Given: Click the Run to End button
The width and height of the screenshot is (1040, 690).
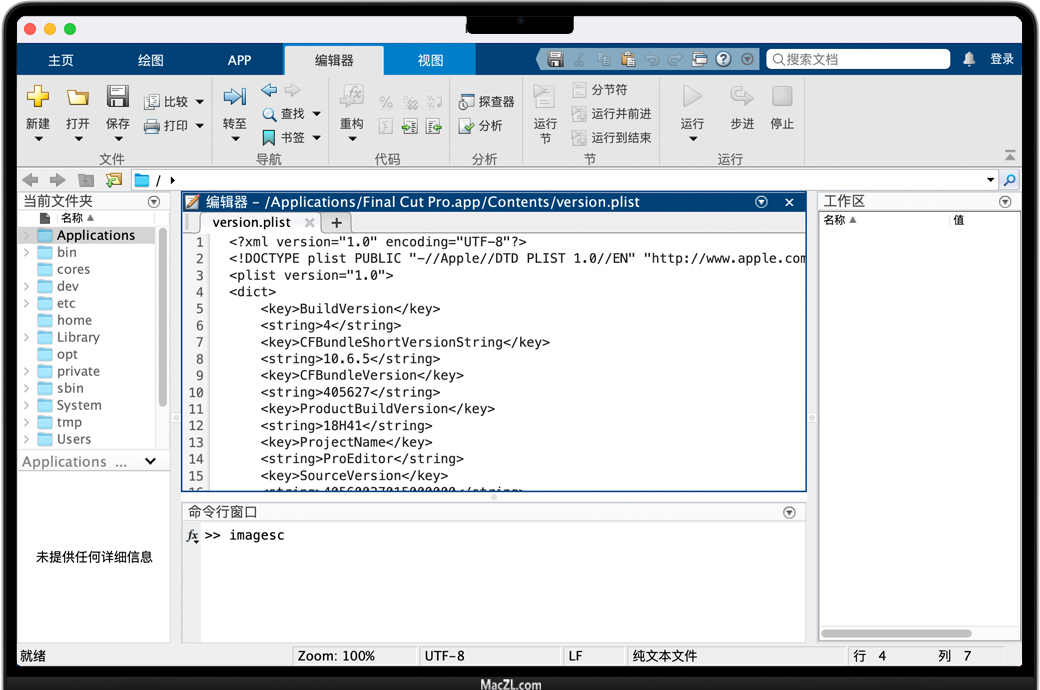Looking at the screenshot, I should pos(612,138).
